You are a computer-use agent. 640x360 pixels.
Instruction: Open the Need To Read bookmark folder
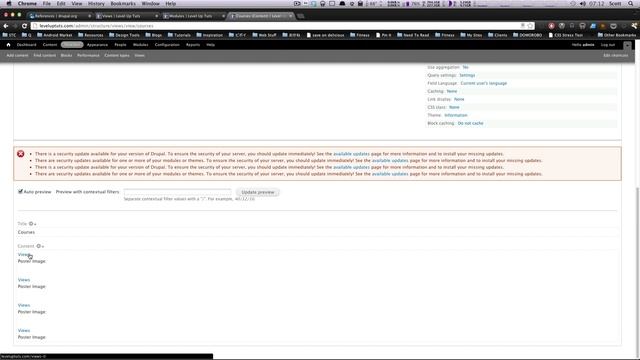413,35
